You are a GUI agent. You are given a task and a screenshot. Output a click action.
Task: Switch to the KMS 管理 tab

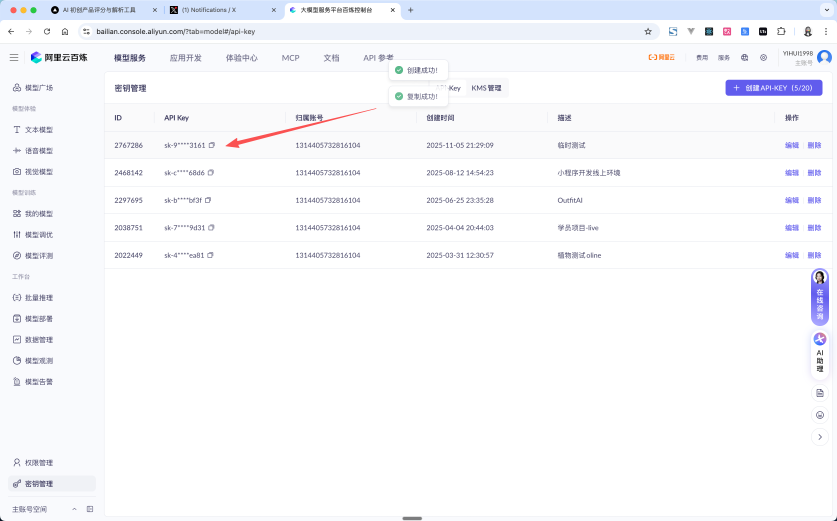[x=486, y=88]
